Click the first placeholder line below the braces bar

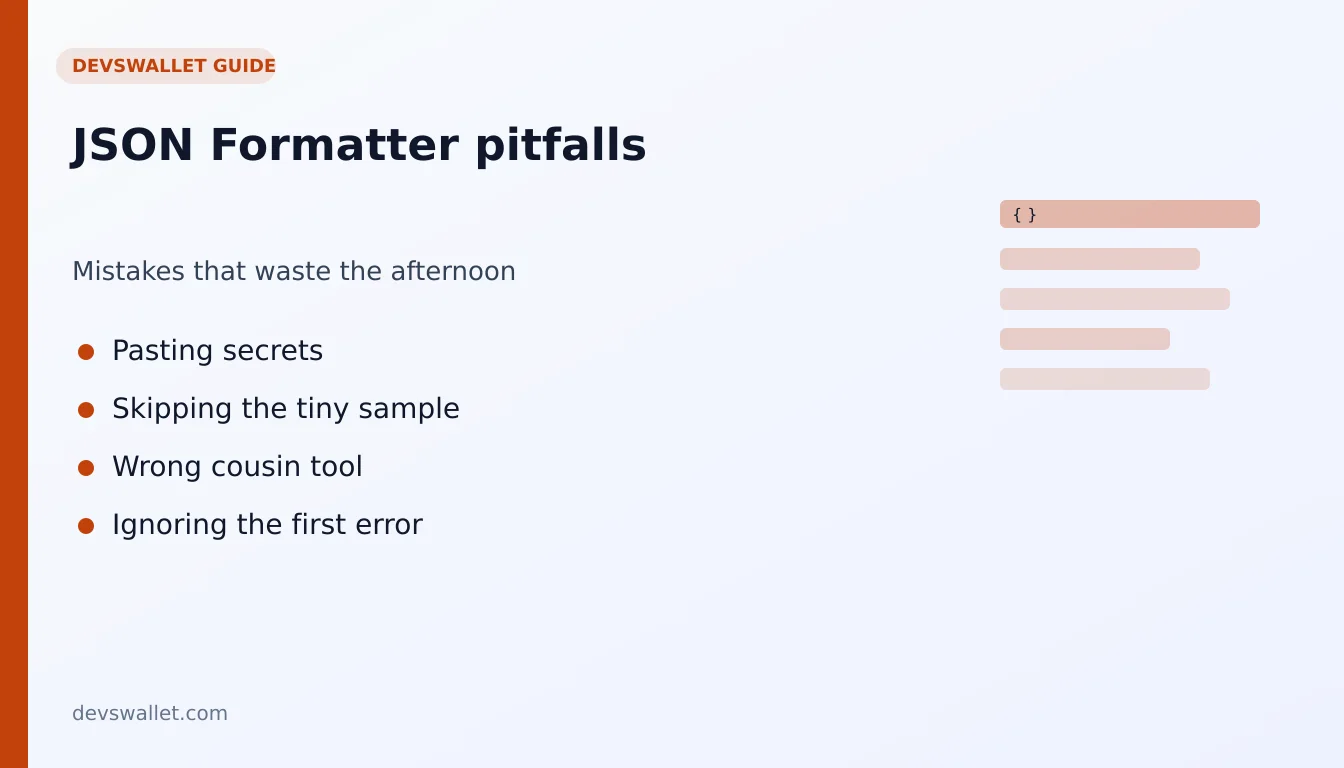coord(1100,259)
